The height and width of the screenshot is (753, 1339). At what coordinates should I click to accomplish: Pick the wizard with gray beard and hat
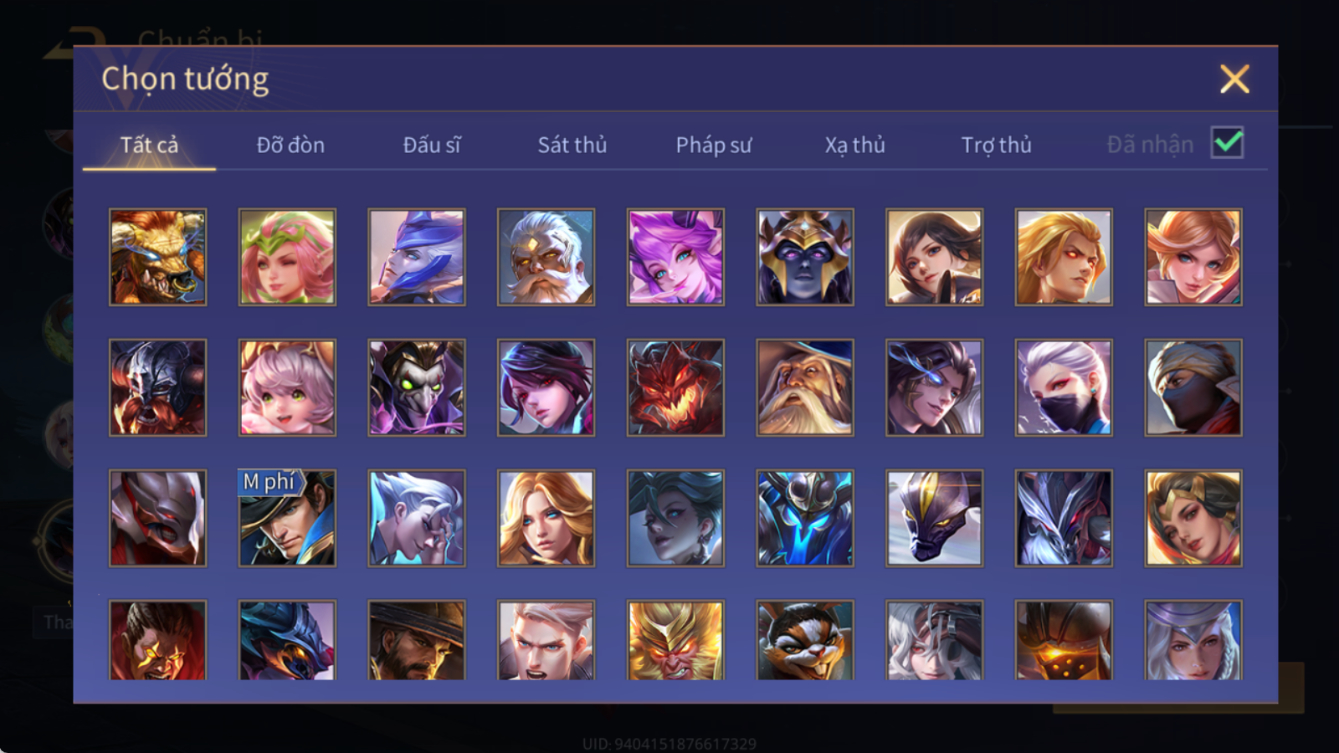805,387
